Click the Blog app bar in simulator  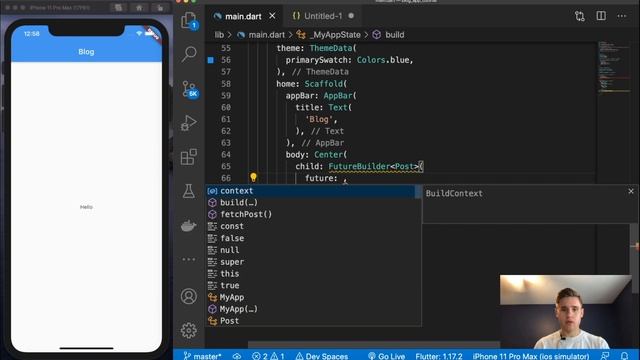(x=86, y=52)
